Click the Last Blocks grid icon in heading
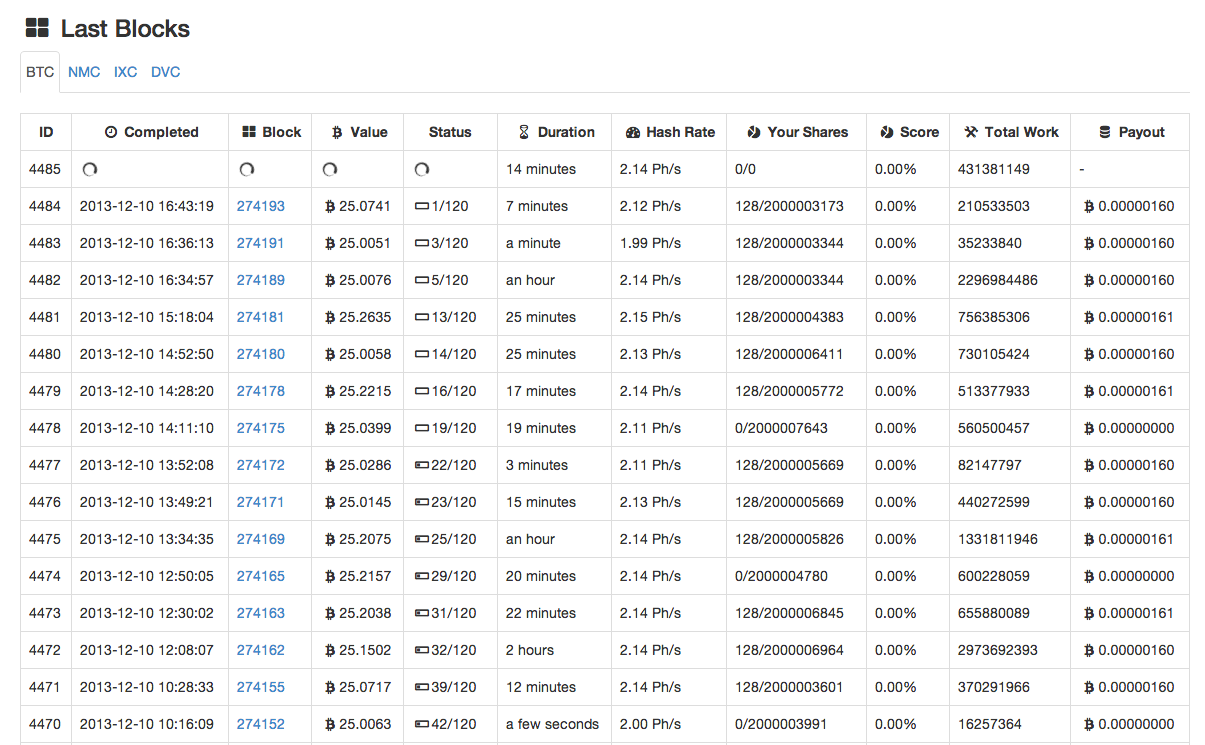This screenshot has height=745, width=1205. tap(37, 29)
